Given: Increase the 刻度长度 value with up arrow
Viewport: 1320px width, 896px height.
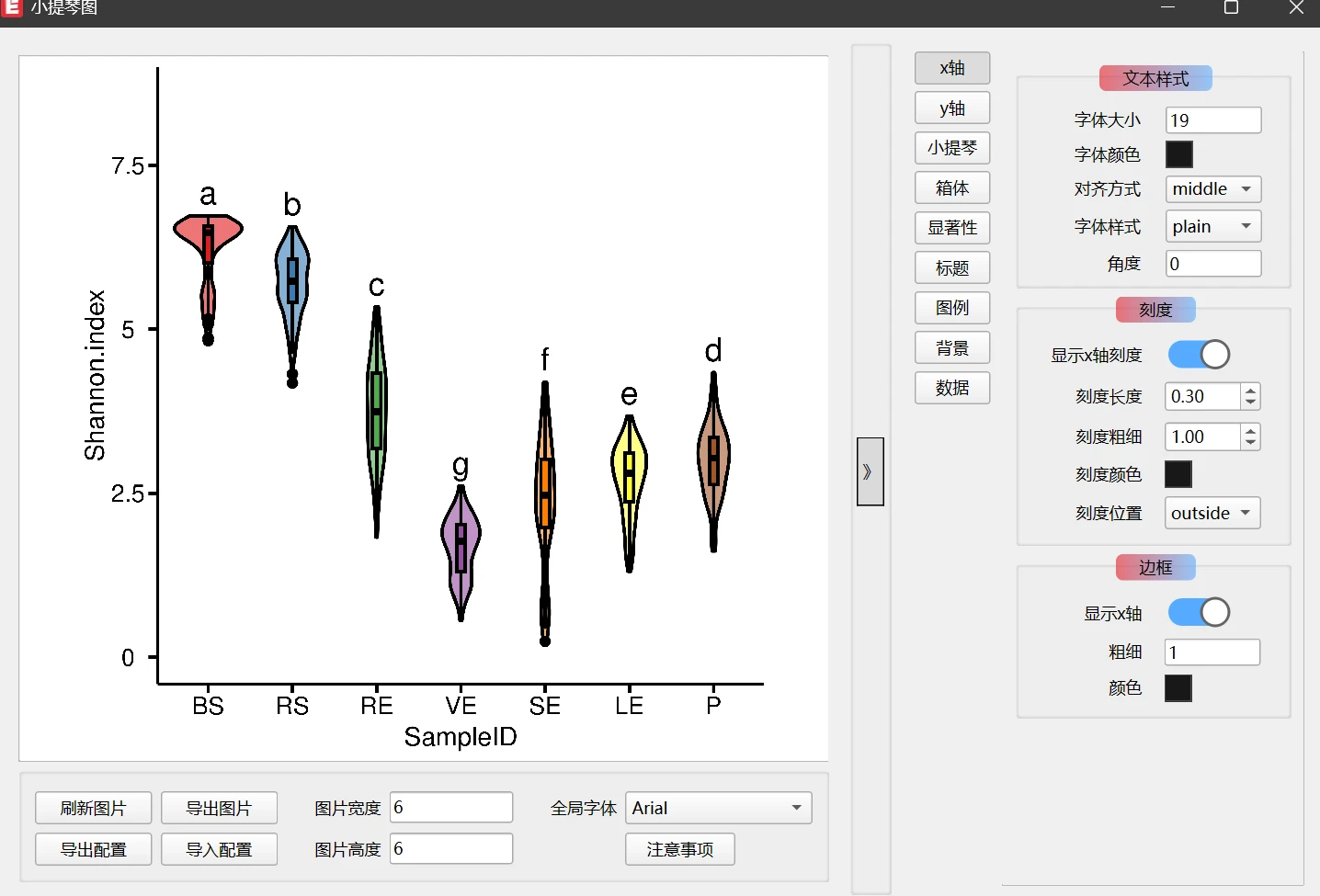Looking at the screenshot, I should (1250, 391).
